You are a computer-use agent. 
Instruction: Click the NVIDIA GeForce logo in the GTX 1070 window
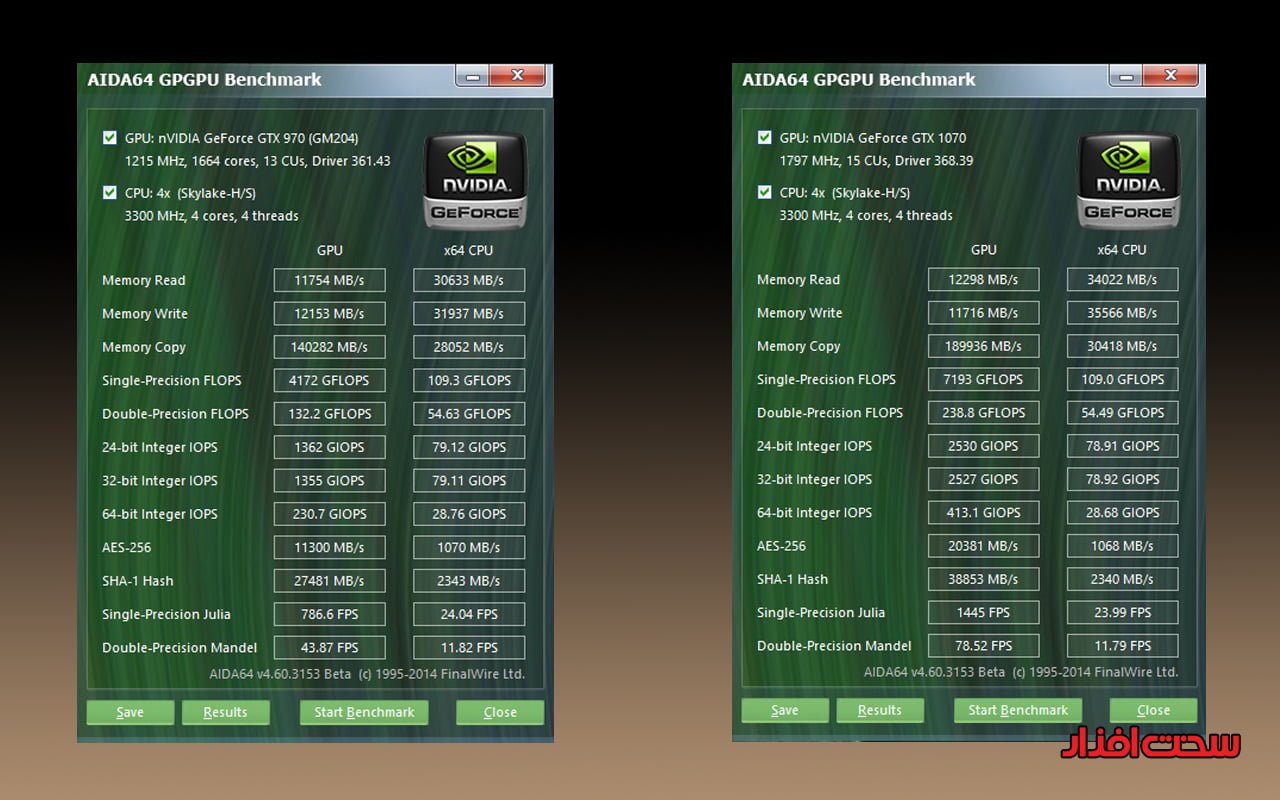click(1128, 181)
